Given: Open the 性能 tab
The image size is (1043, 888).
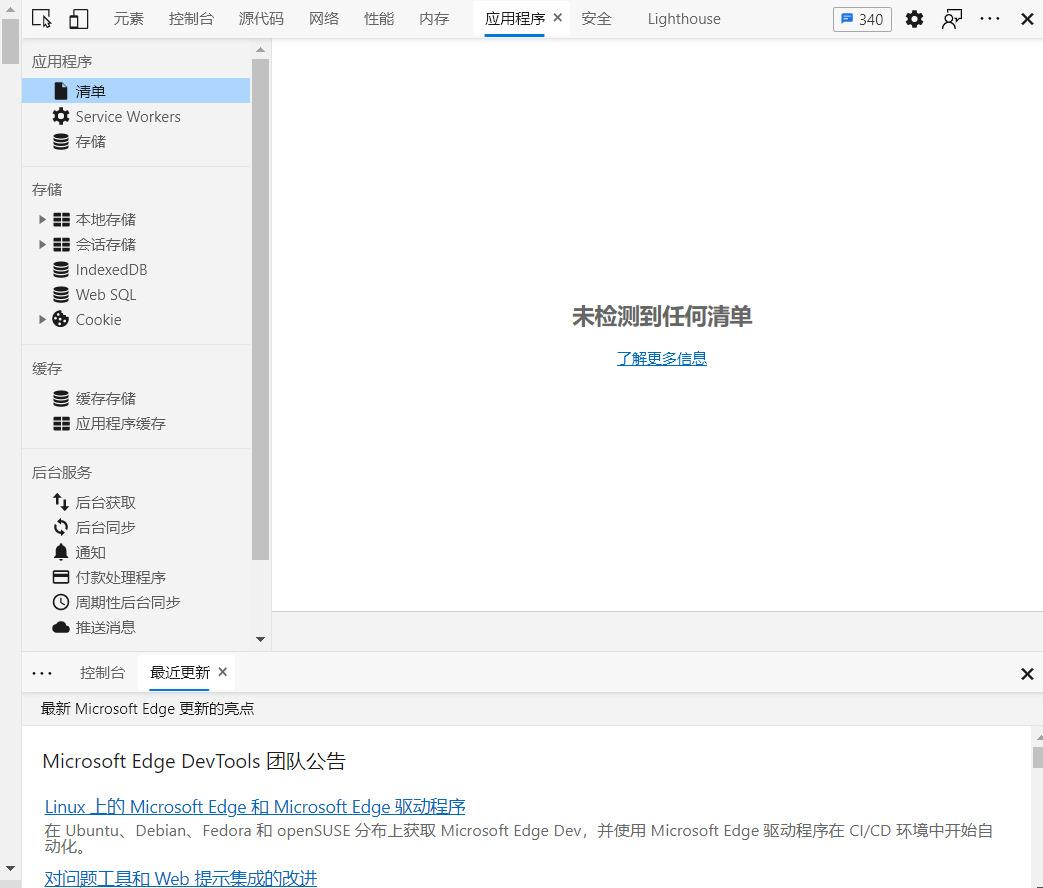Looking at the screenshot, I should [379, 19].
